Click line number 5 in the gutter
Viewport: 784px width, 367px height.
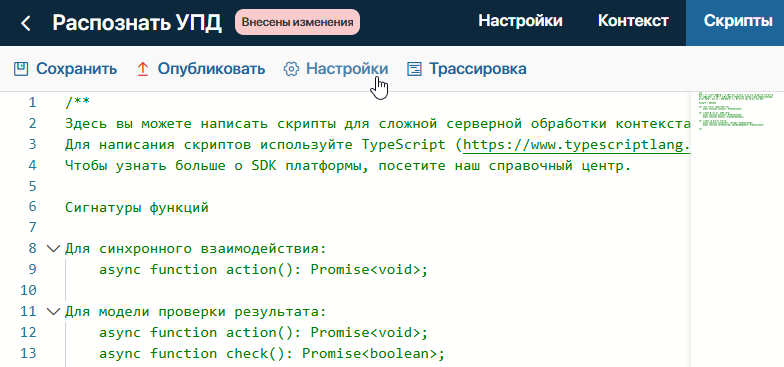click(x=32, y=186)
